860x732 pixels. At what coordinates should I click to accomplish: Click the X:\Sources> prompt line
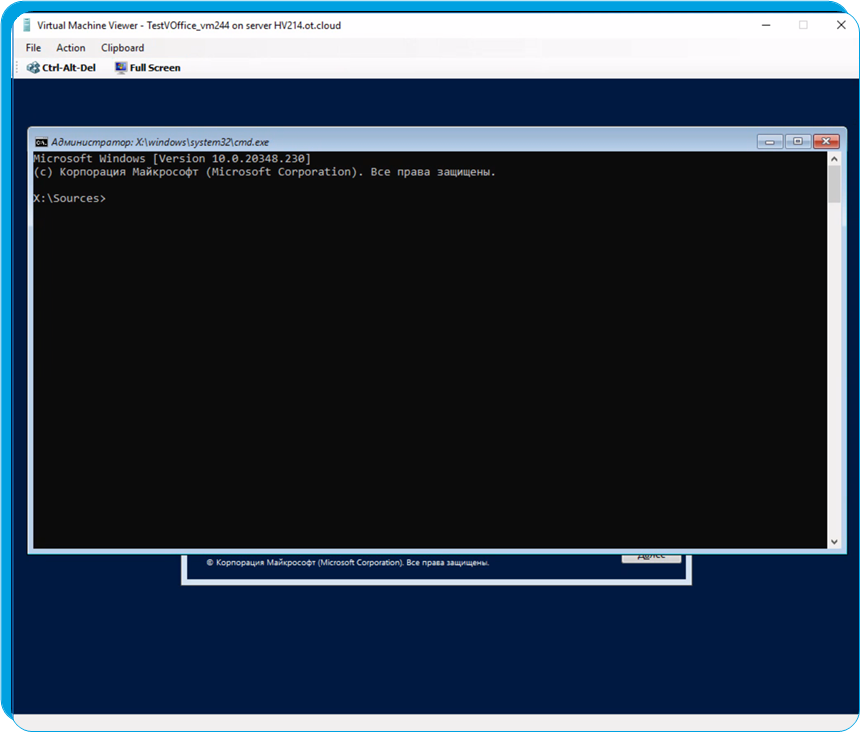[x=70, y=198]
